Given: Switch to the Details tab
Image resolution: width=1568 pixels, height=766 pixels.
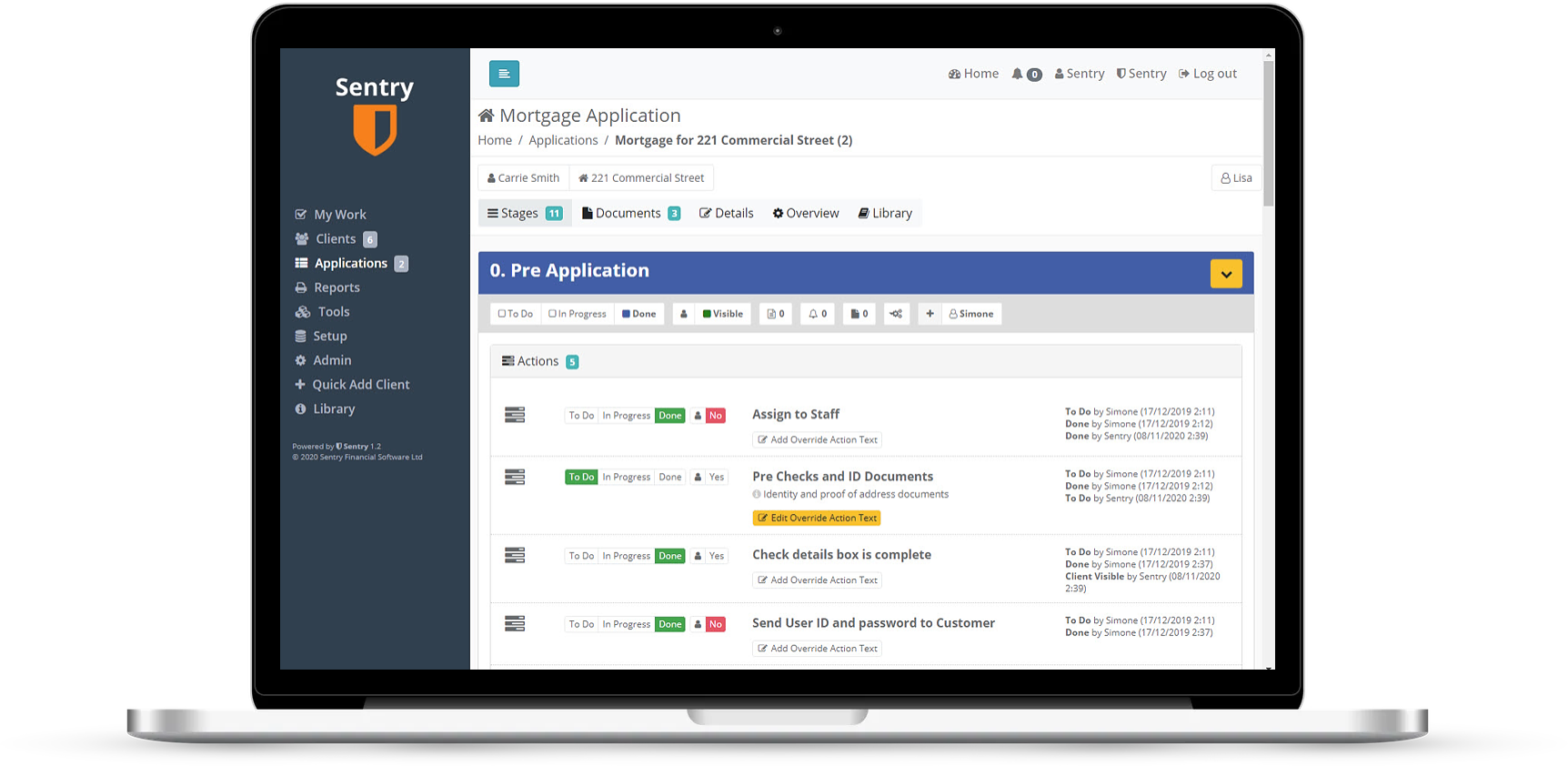Looking at the screenshot, I should 726,213.
